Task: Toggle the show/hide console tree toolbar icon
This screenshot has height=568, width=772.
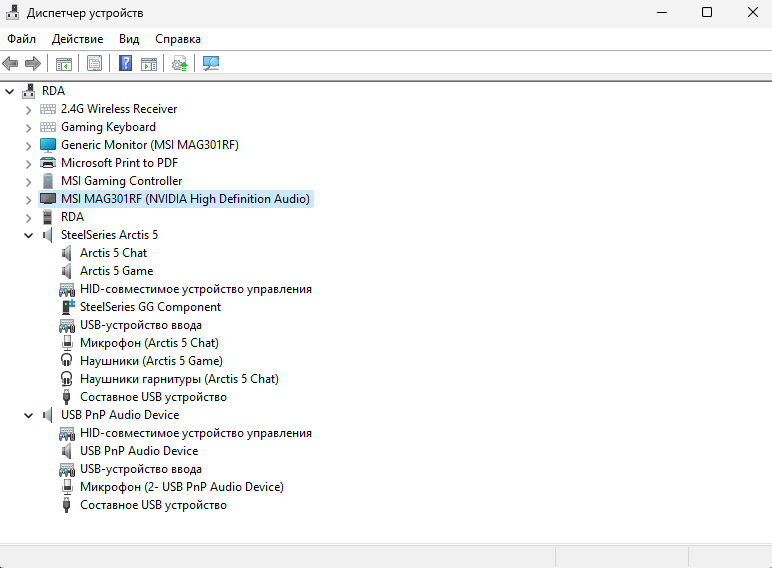Action: click(64, 63)
